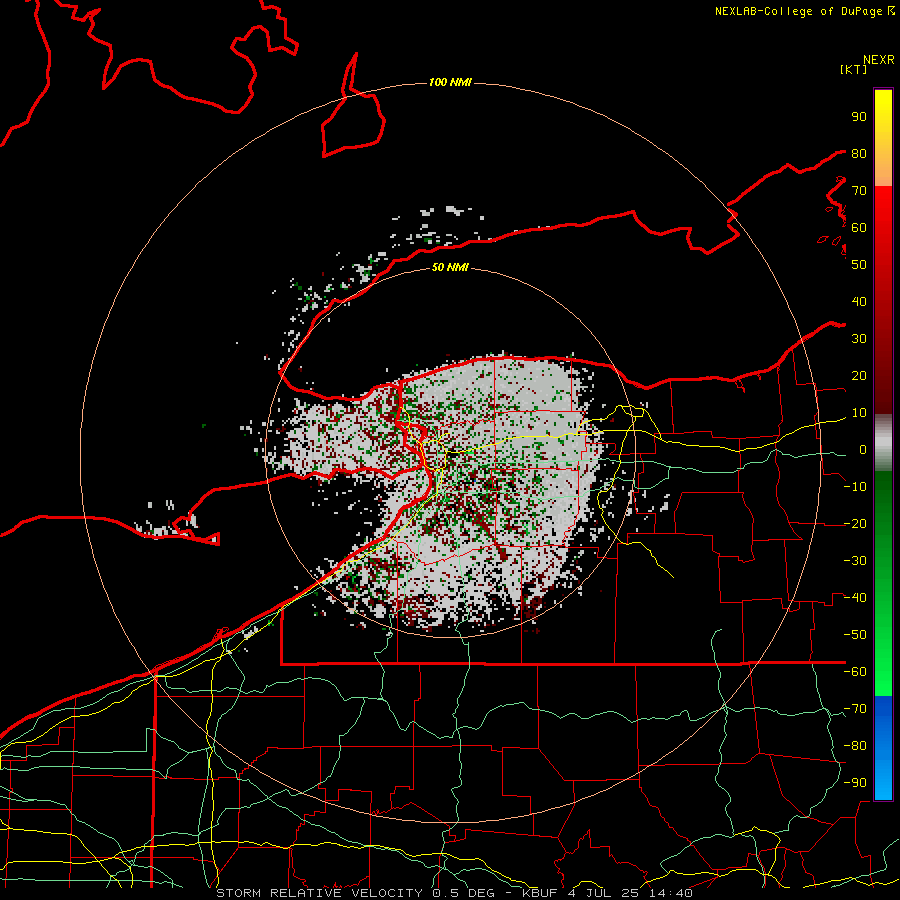900x900 pixels.
Task: Click the legend value -90
Action: click(x=855, y=783)
